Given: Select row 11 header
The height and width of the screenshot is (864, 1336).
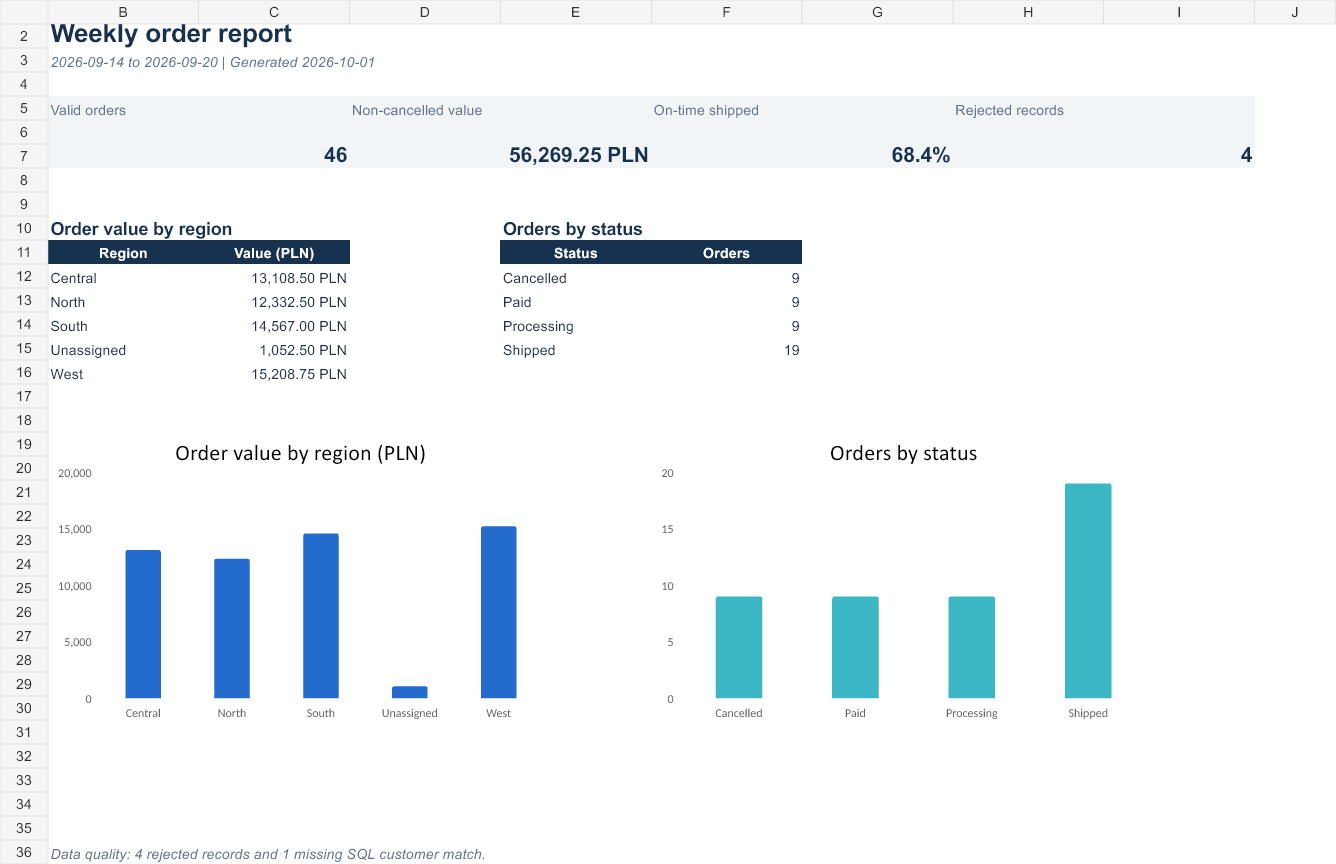Looking at the screenshot, I should (x=24, y=253).
